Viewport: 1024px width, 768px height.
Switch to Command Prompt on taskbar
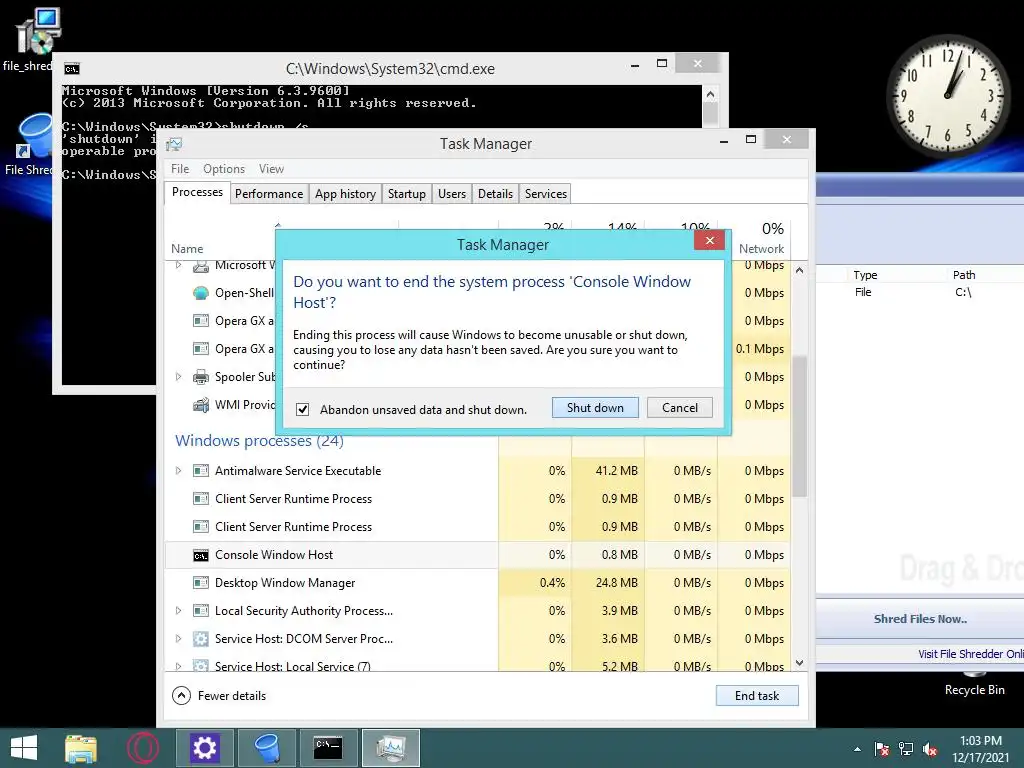[328, 748]
